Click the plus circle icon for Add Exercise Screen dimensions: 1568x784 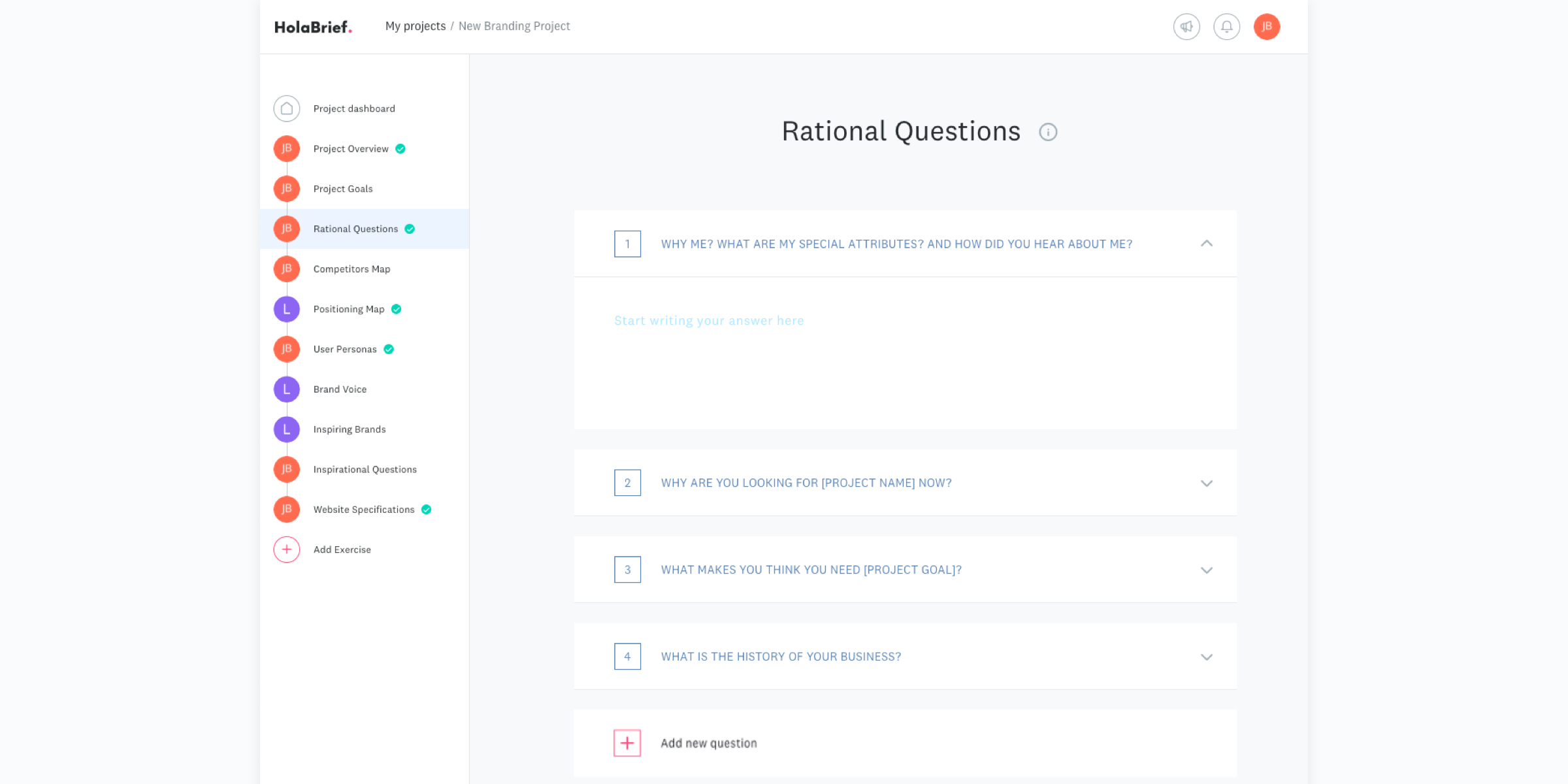(287, 549)
